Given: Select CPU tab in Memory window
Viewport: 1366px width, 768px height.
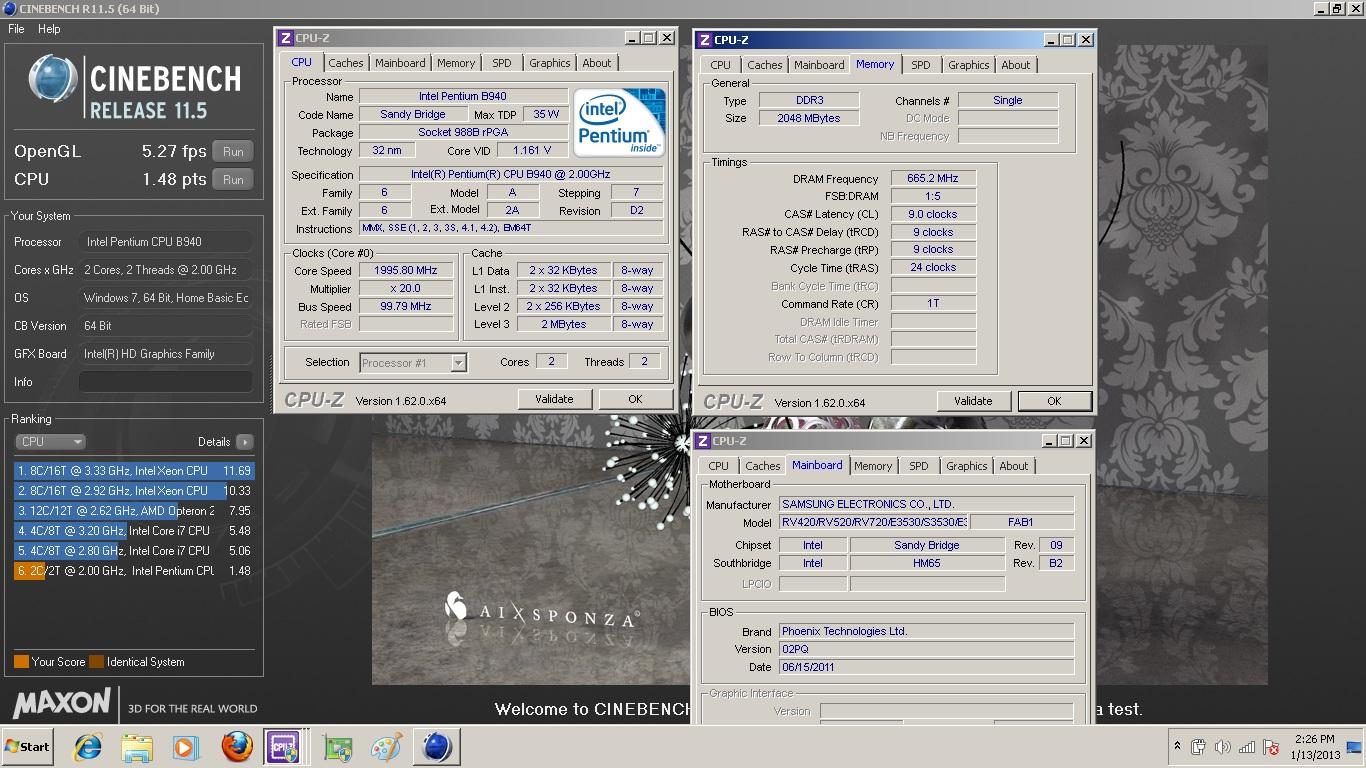Looking at the screenshot, I should (720, 65).
